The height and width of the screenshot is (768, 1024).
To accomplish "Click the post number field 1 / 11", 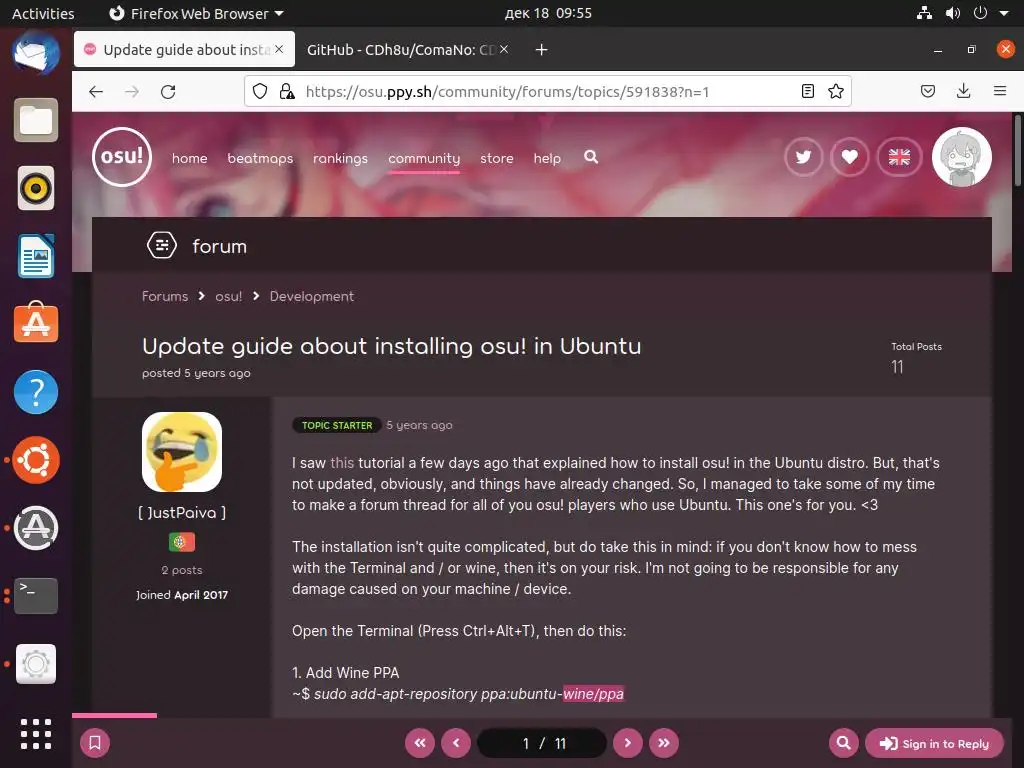I will click(542, 743).
